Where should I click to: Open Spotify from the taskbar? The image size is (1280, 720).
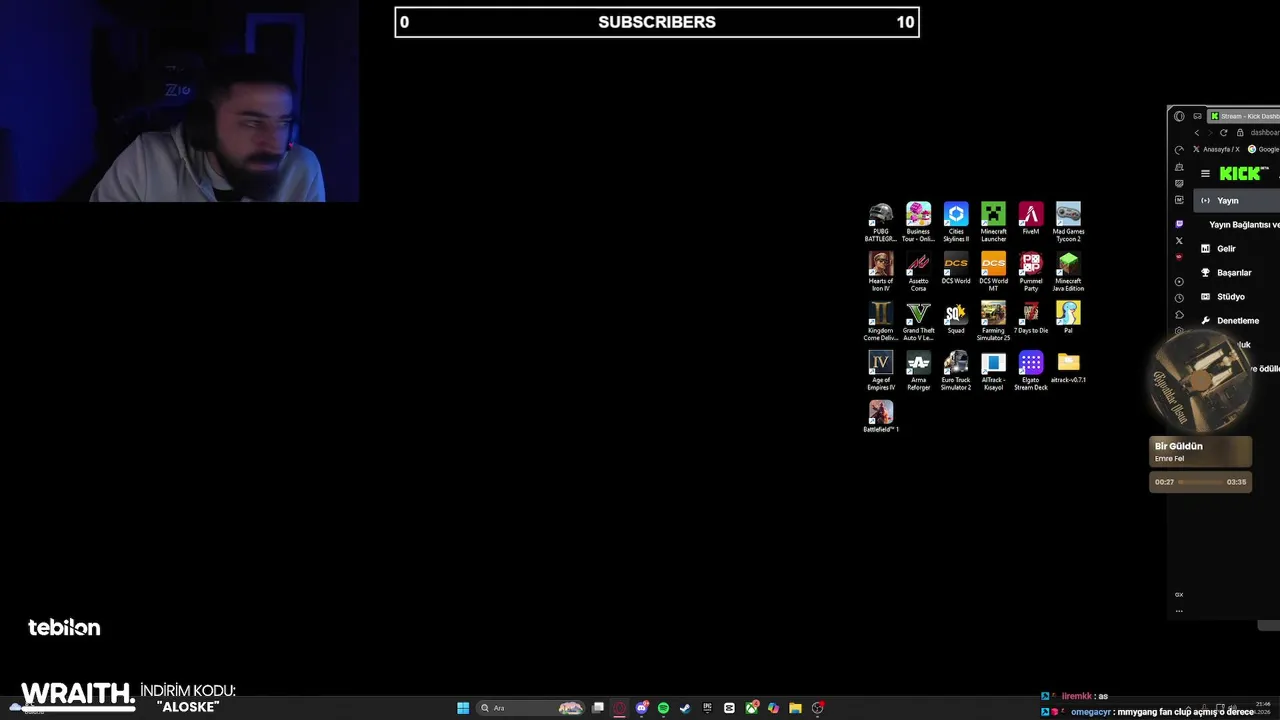point(663,708)
